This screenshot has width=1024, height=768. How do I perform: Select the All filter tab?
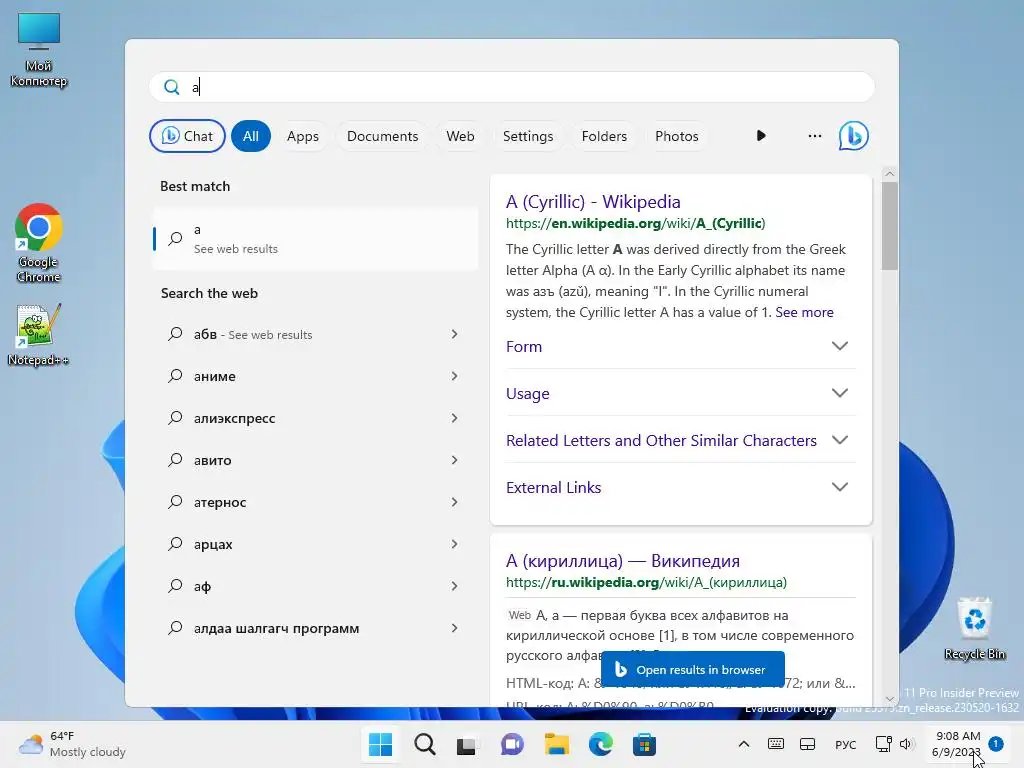tap(251, 136)
